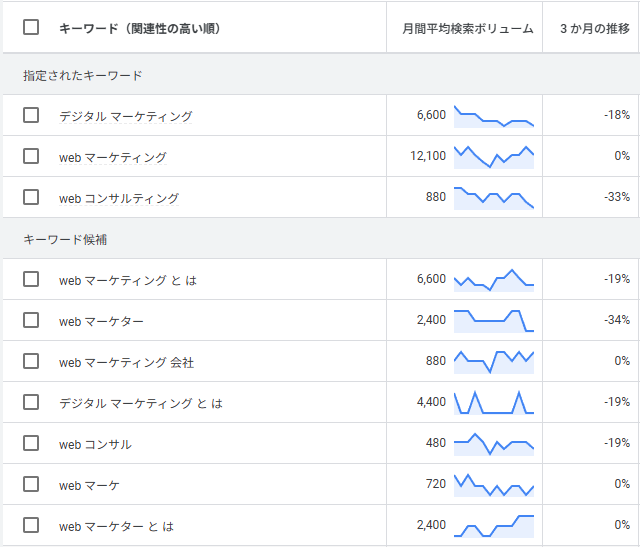Check the デジタル マーケティング keyword row
This screenshot has width=640, height=547.
point(31,115)
